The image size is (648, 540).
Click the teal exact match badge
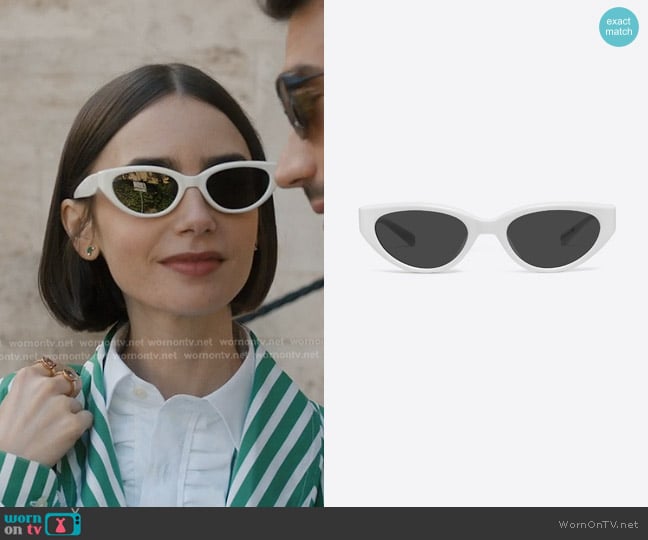tap(618, 26)
